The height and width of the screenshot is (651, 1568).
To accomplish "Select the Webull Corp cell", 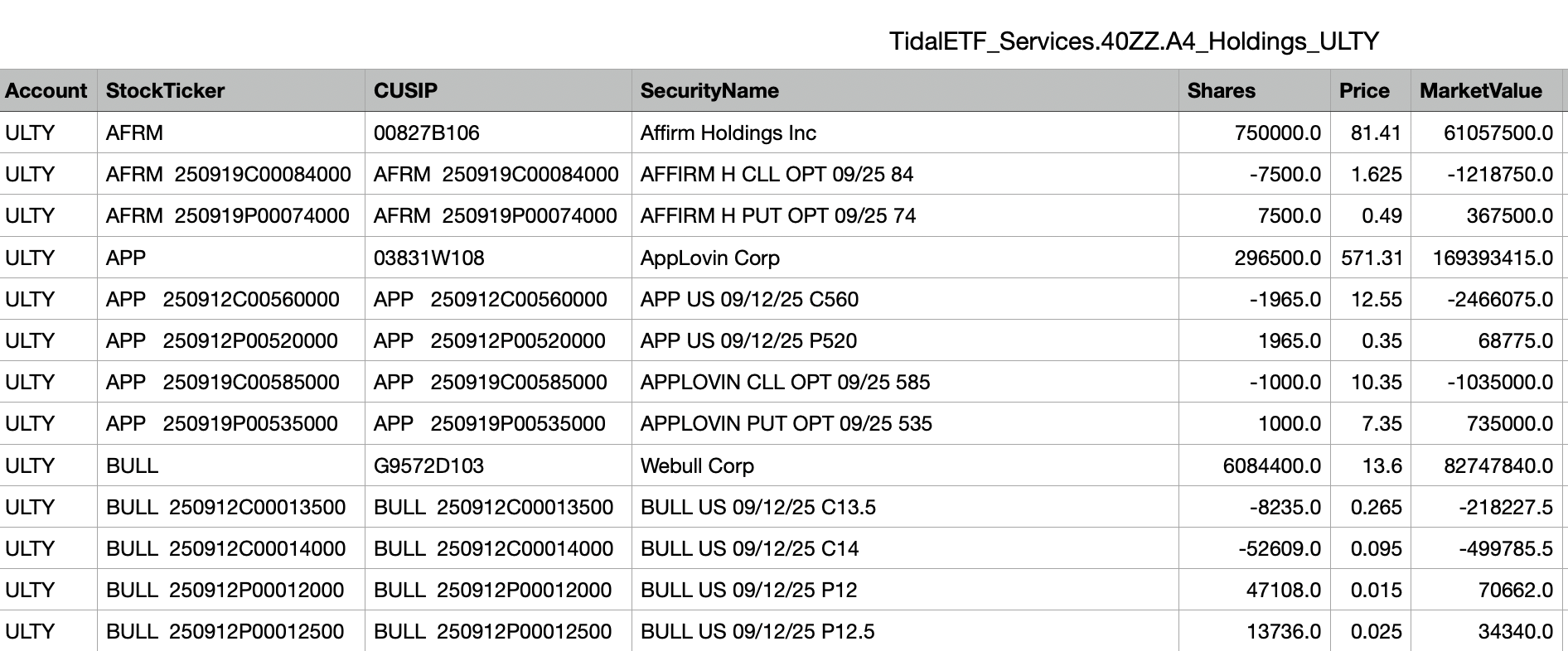I will [x=697, y=465].
